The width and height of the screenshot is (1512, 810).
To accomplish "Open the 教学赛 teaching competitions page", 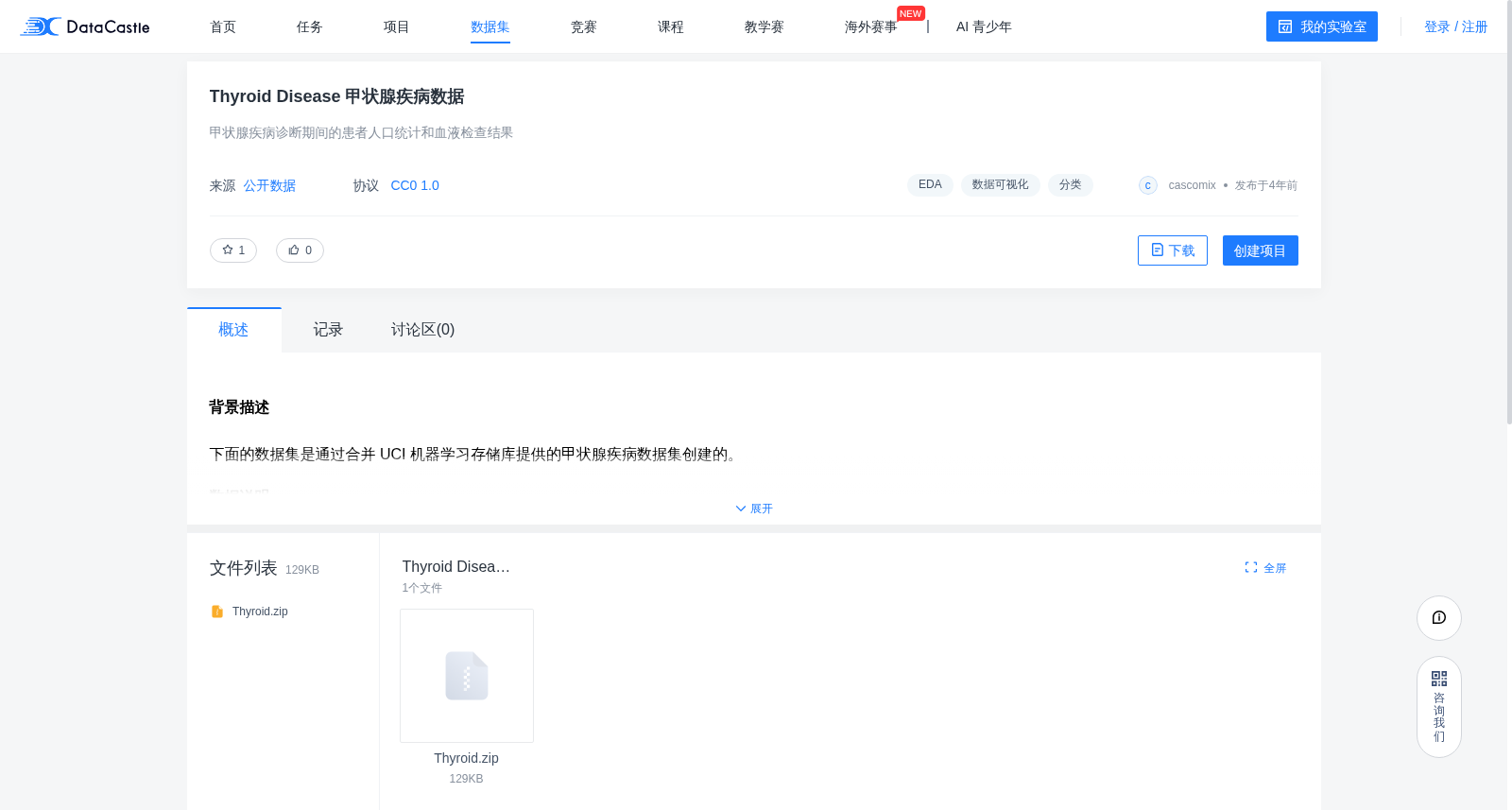I will click(765, 26).
